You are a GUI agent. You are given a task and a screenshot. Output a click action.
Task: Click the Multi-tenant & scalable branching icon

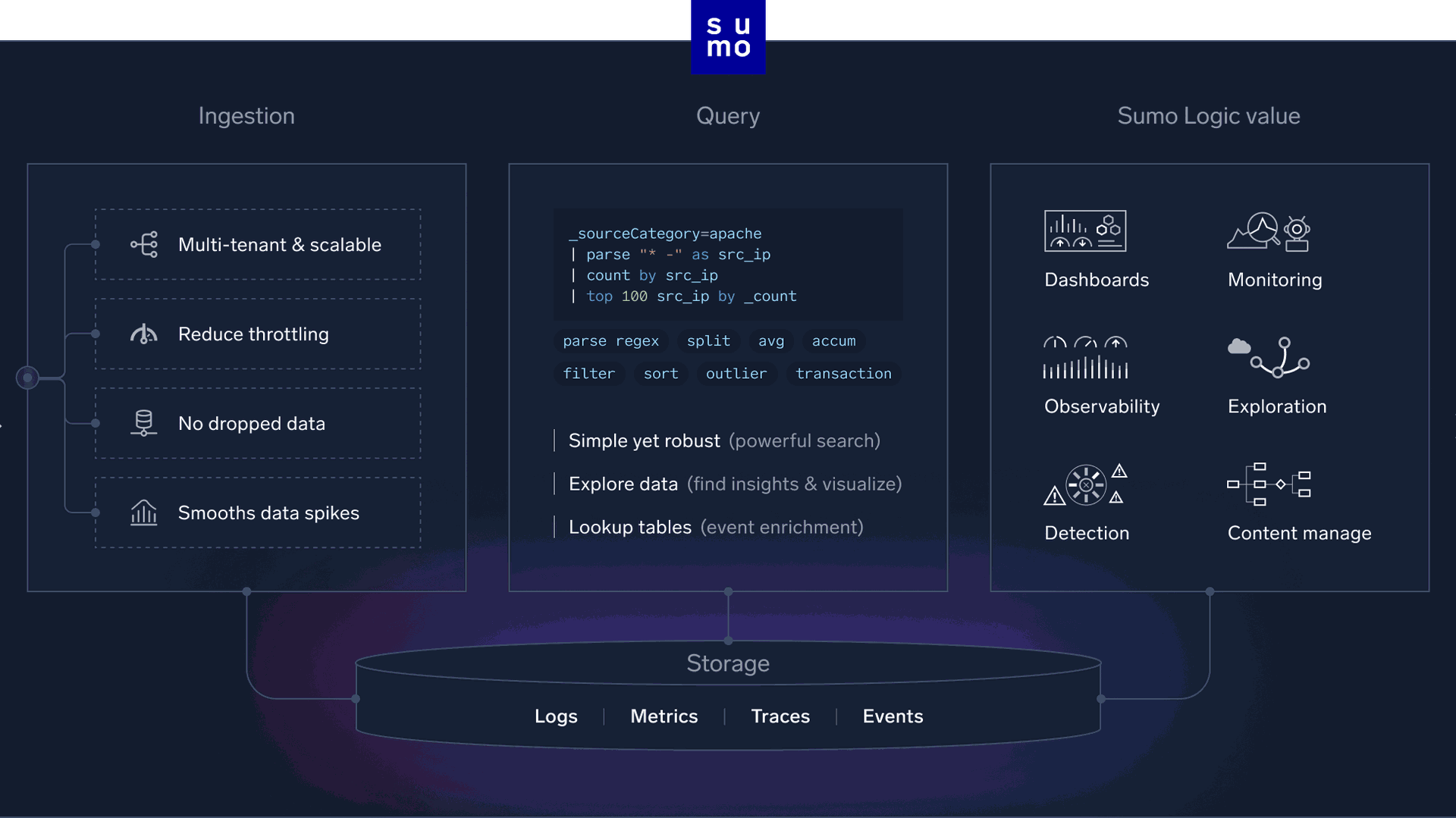click(x=144, y=244)
